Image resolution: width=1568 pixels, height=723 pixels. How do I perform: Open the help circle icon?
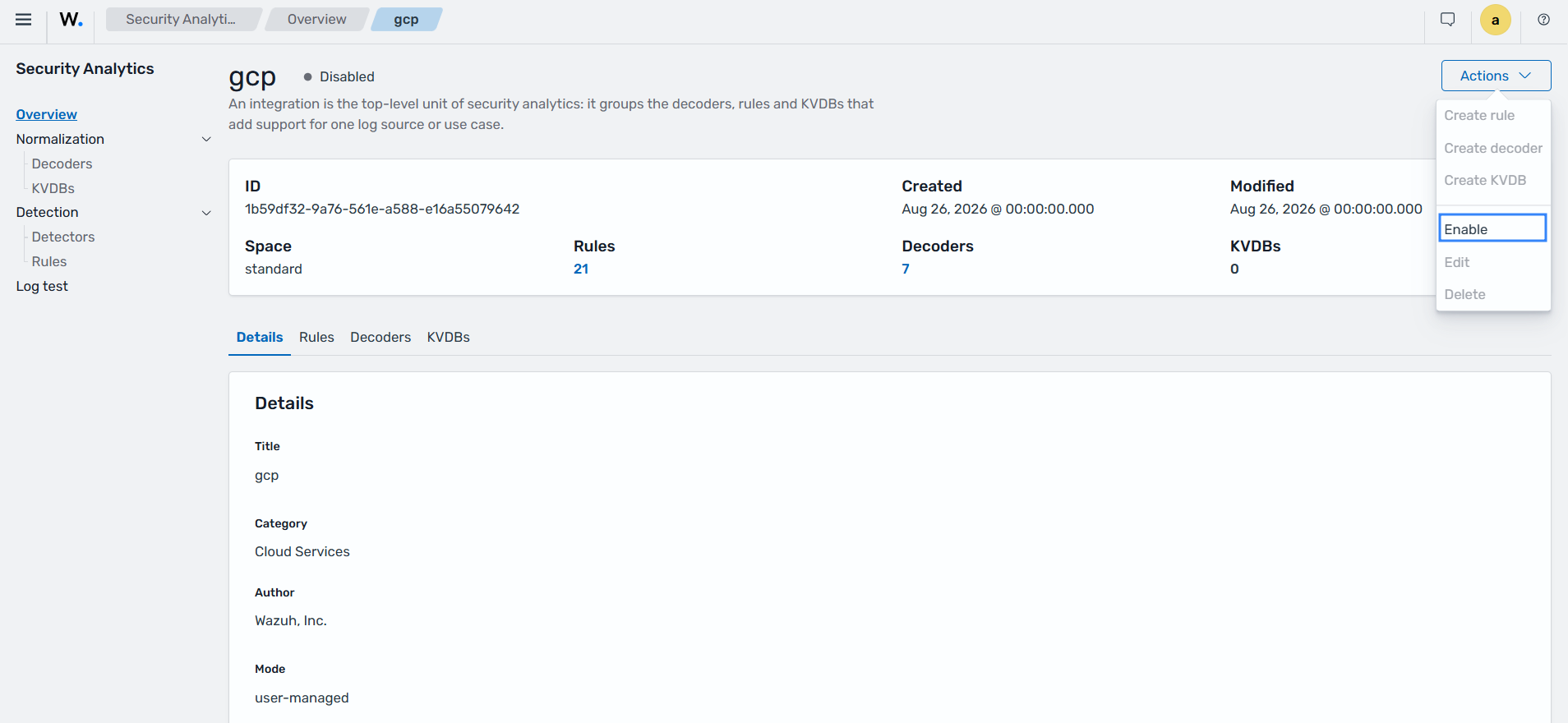pos(1544,20)
